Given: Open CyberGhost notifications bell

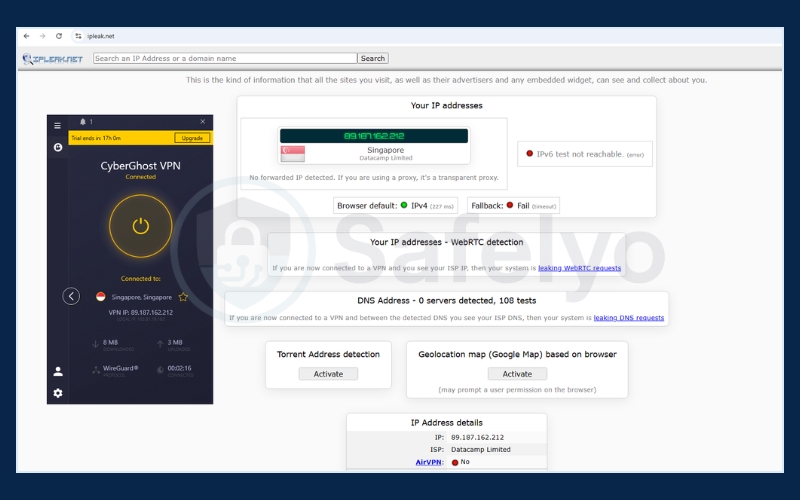Looking at the screenshot, I should [x=83, y=121].
